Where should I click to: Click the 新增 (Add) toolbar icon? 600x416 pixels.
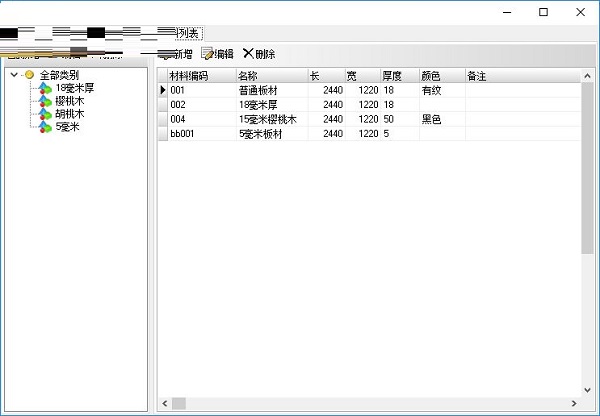(x=164, y=54)
